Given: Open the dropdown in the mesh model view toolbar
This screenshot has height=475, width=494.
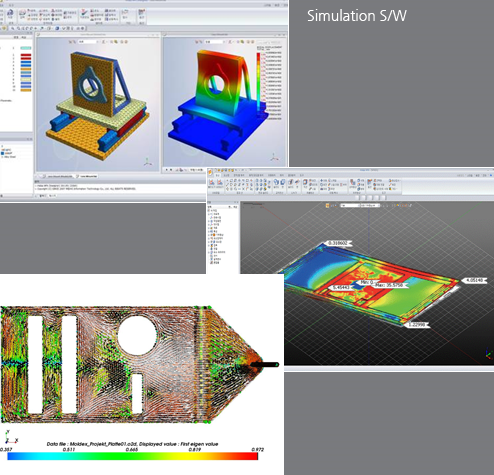Looking at the screenshot, I should 88,42.
